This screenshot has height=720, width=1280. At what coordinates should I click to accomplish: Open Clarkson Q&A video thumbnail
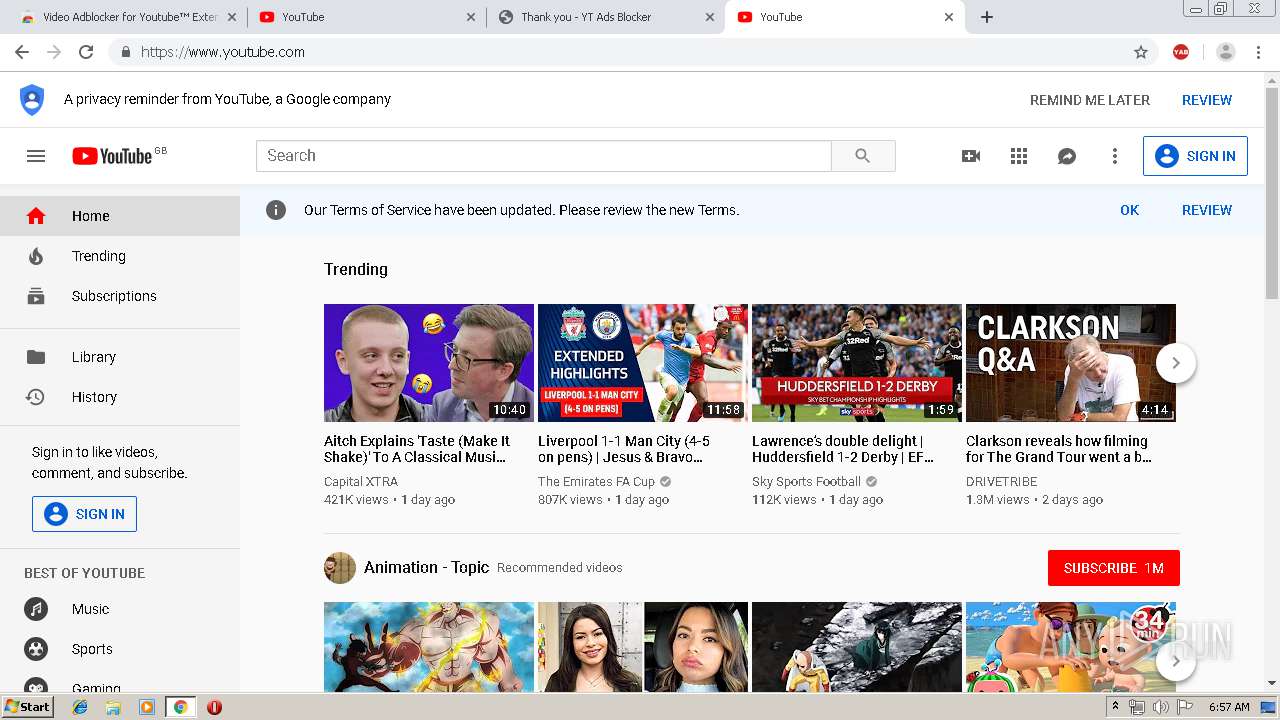point(1071,363)
